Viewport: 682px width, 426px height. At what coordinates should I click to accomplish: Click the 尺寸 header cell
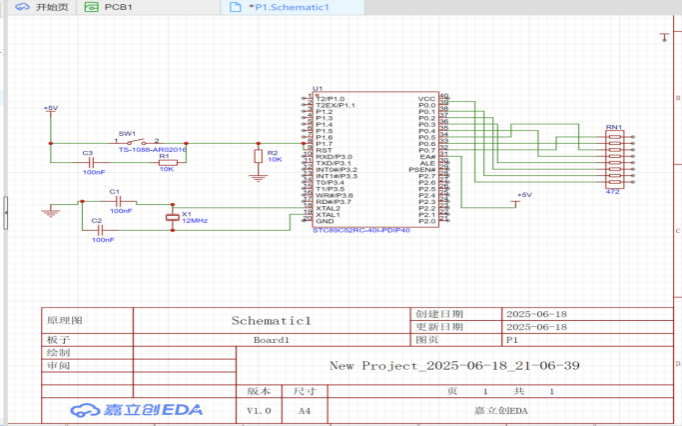point(304,391)
